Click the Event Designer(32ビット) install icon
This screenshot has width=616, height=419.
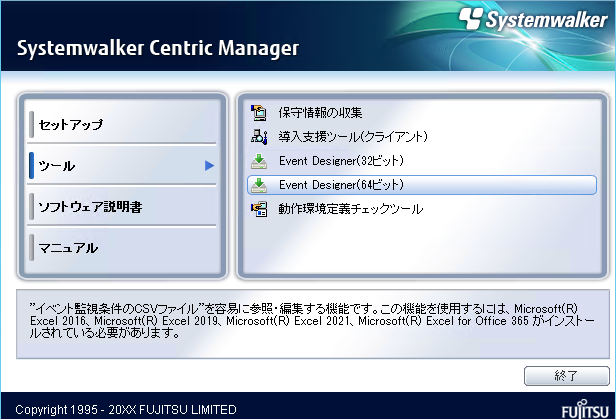pos(259,161)
